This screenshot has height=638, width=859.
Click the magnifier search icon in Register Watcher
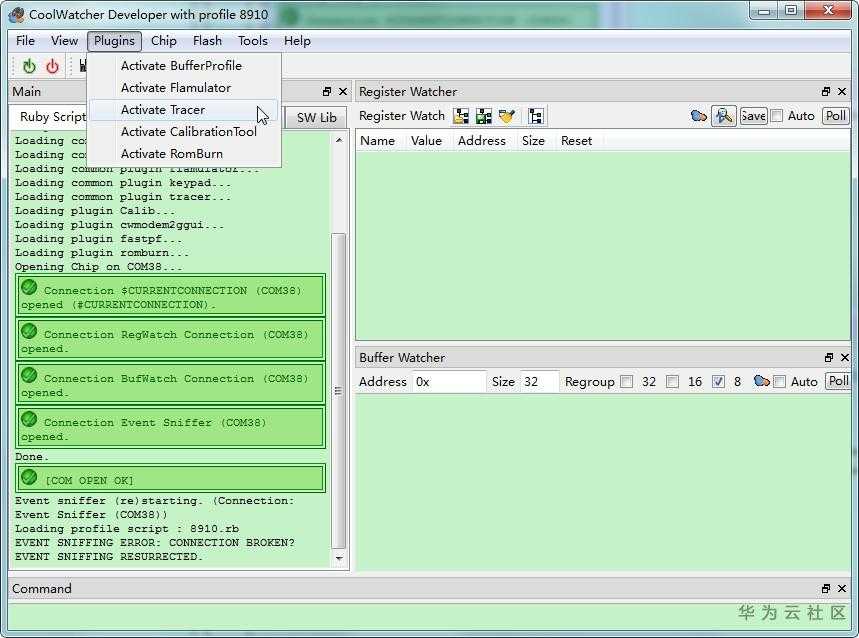pyautogui.click(x=724, y=116)
